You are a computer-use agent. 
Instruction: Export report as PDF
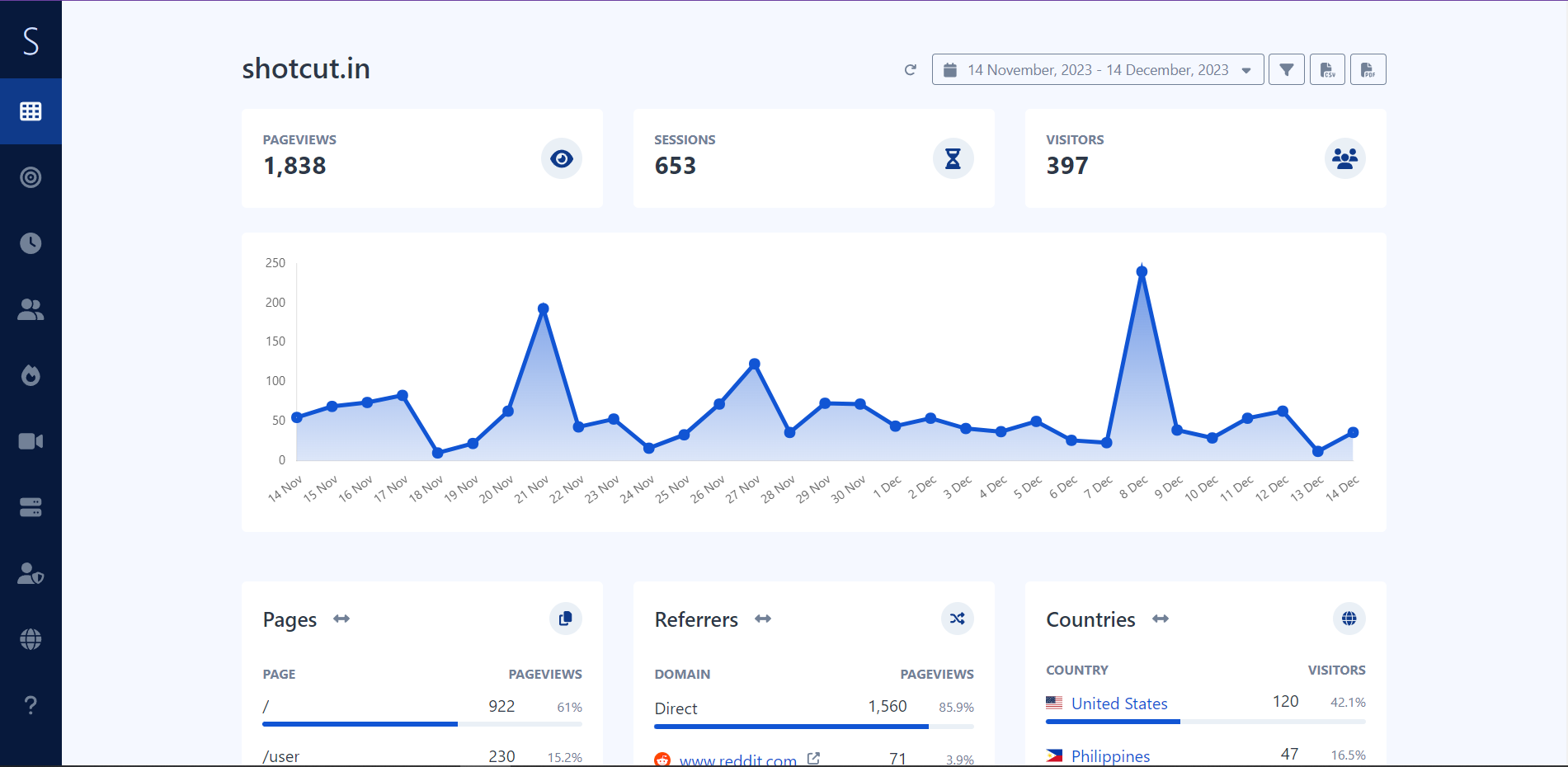(1368, 70)
